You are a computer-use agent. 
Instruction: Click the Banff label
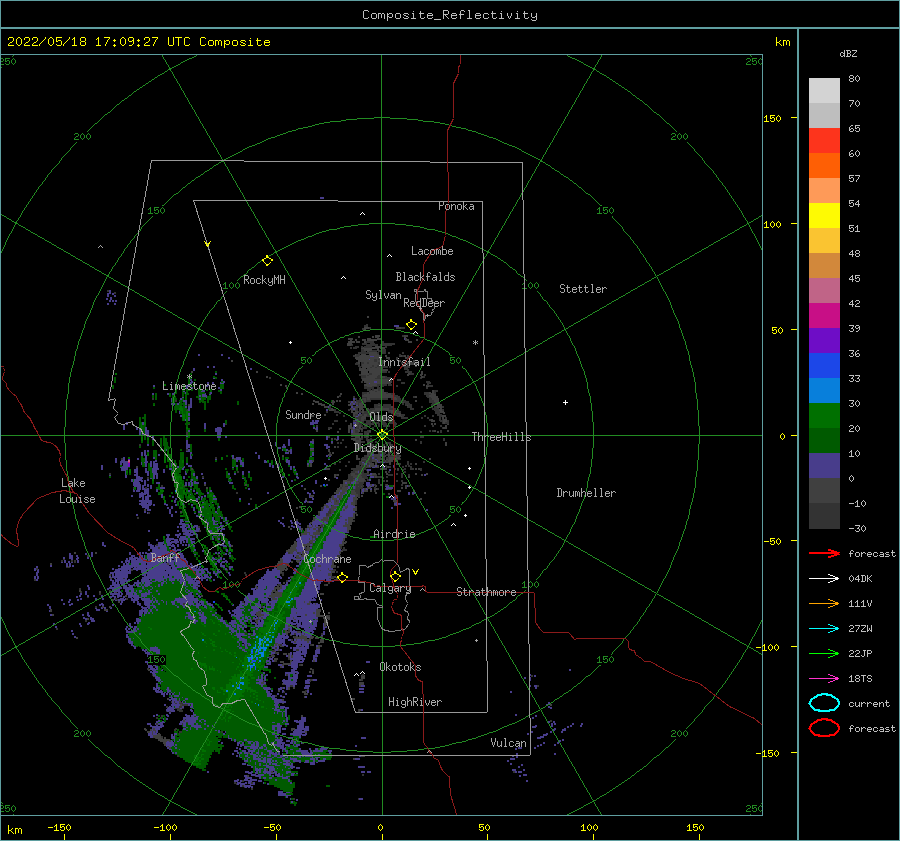tap(165, 558)
